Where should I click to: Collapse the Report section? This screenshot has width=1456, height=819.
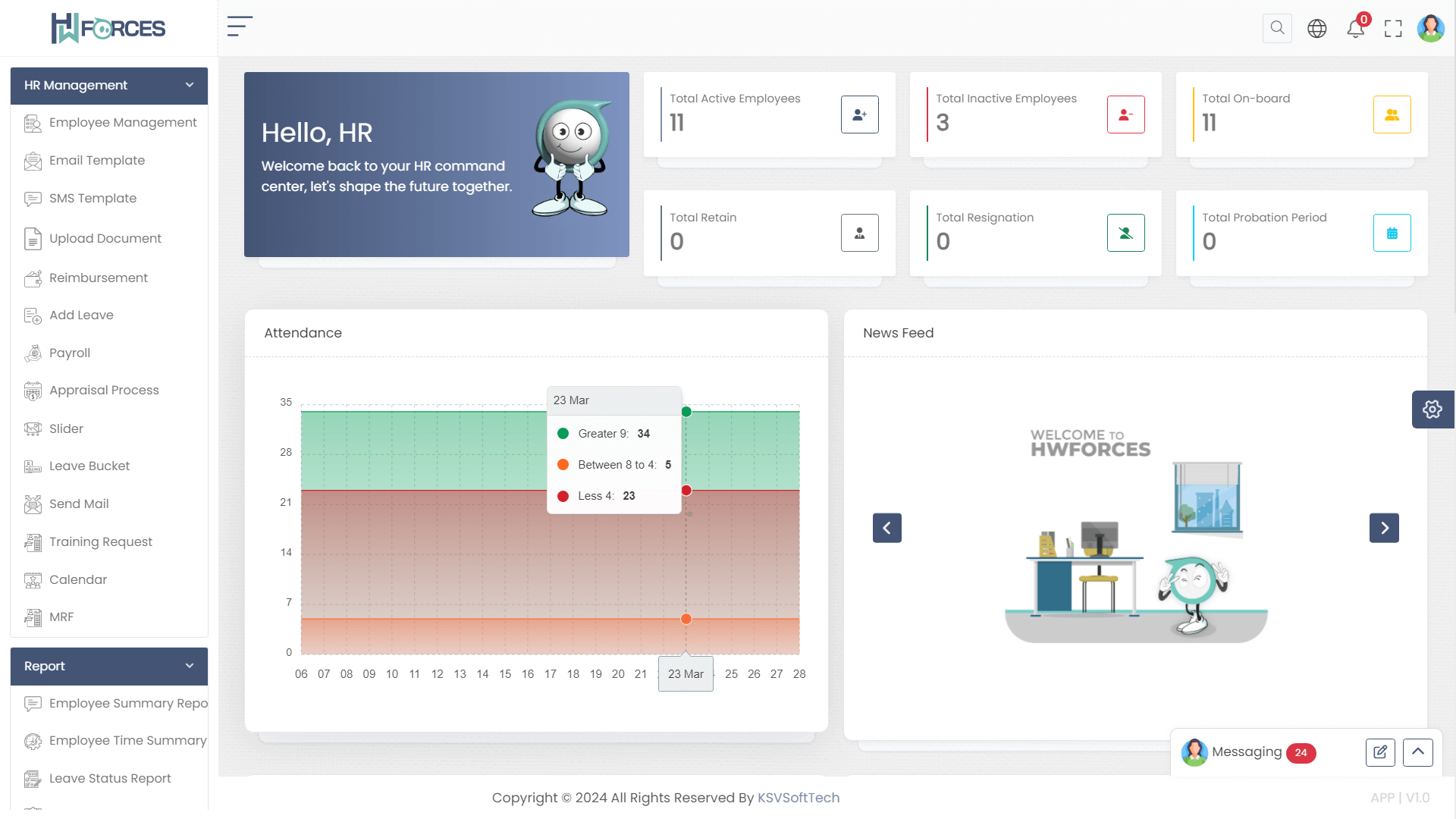(x=190, y=666)
